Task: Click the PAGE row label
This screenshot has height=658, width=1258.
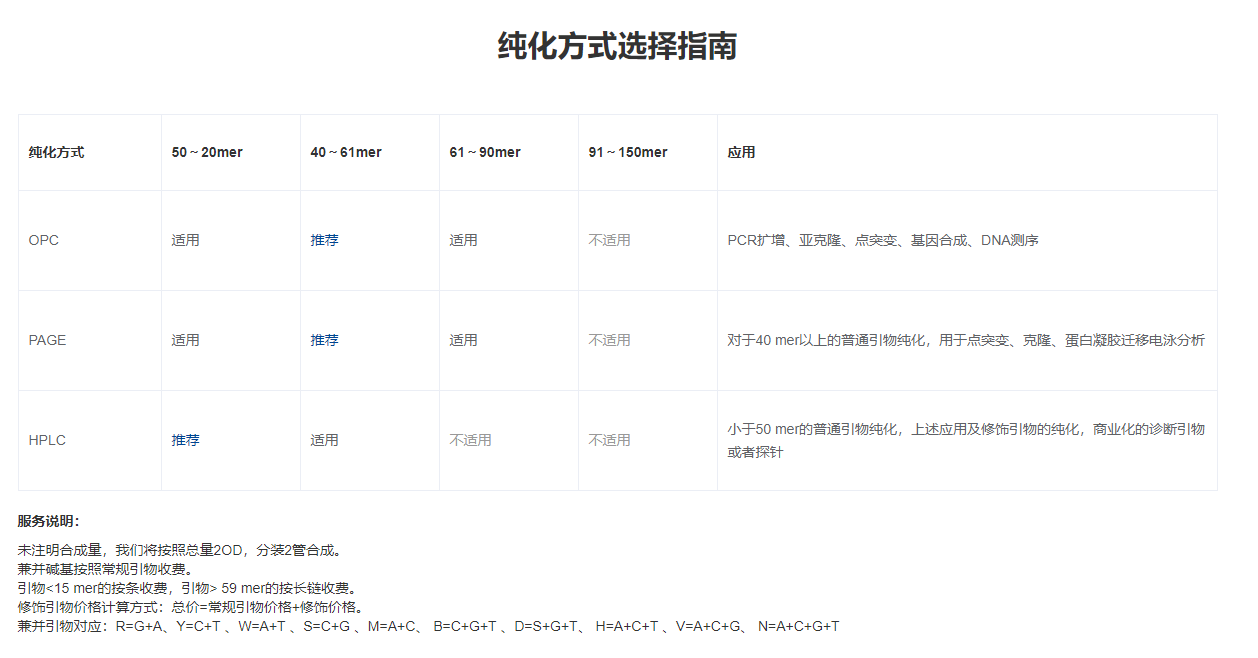Action: 47,341
